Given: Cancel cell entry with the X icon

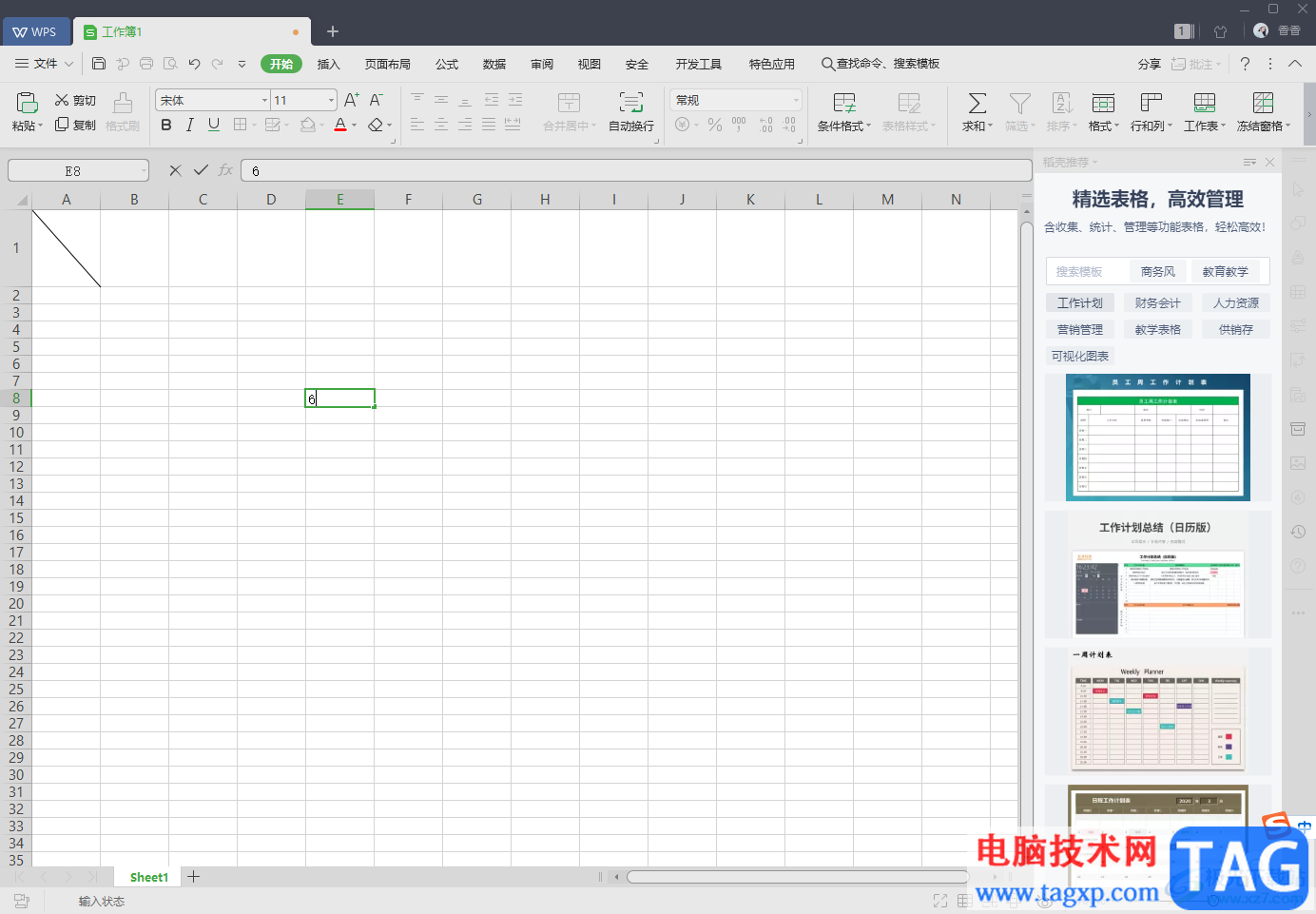Looking at the screenshot, I should click(x=175, y=170).
